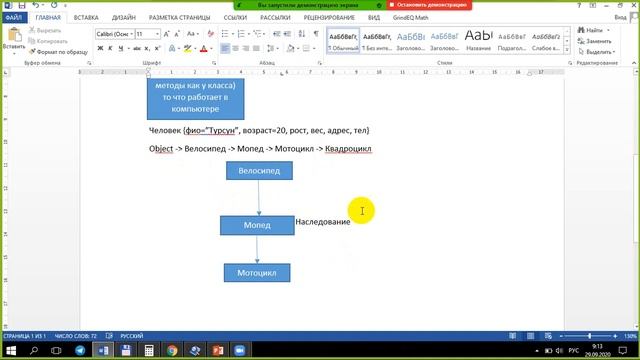Adjust the zoom slider in status bar
Viewport: 640px width, 360px height.
tap(589, 336)
